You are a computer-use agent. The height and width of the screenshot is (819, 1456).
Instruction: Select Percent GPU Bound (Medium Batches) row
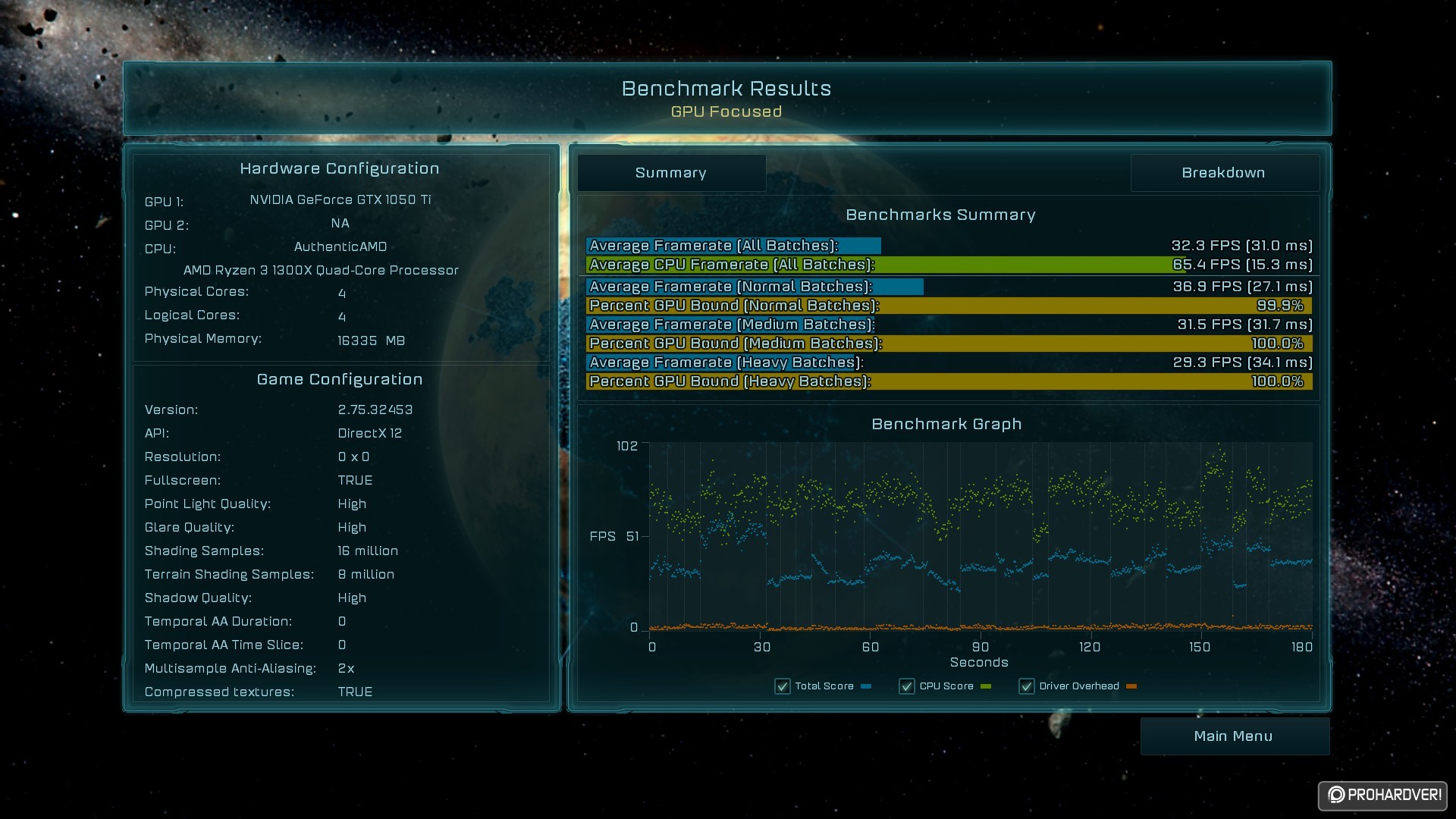coord(949,344)
